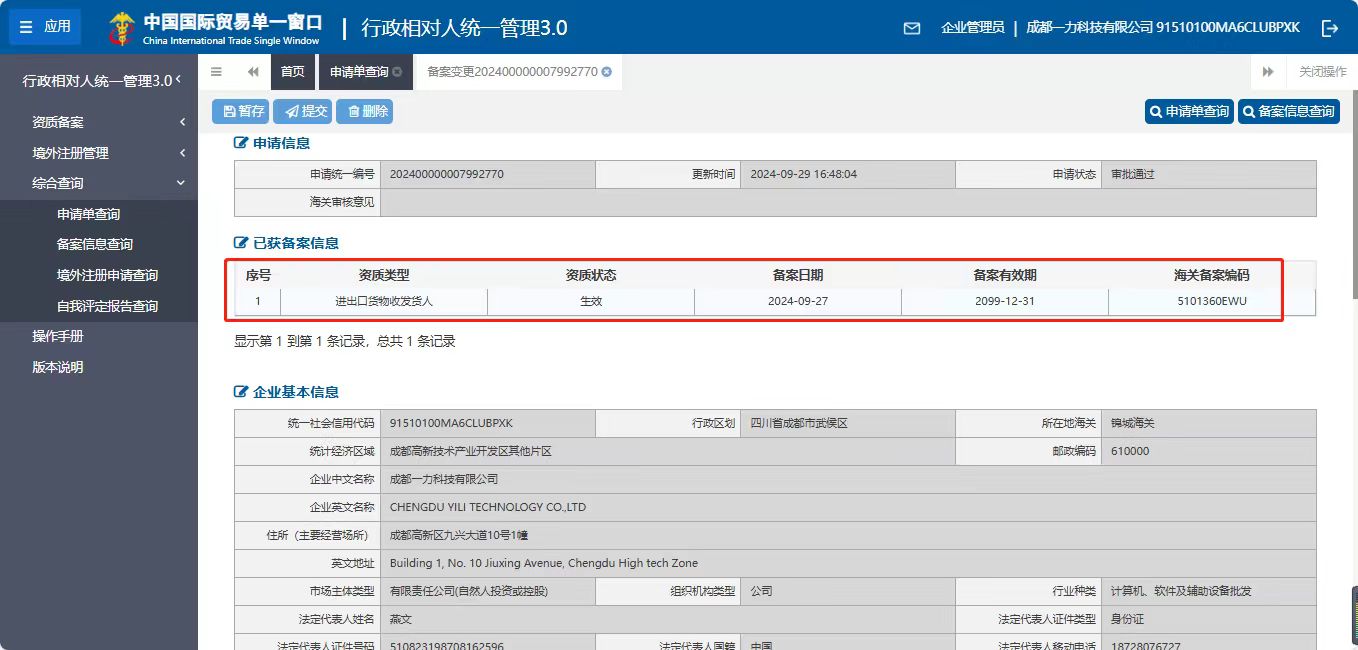Sort by the 资质类型 column header

384,275
